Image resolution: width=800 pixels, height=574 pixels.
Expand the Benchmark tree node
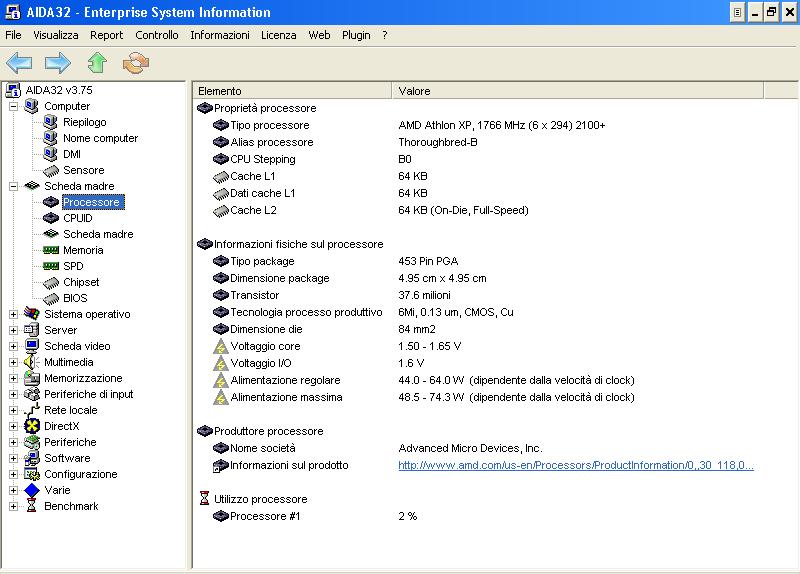coord(13,506)
